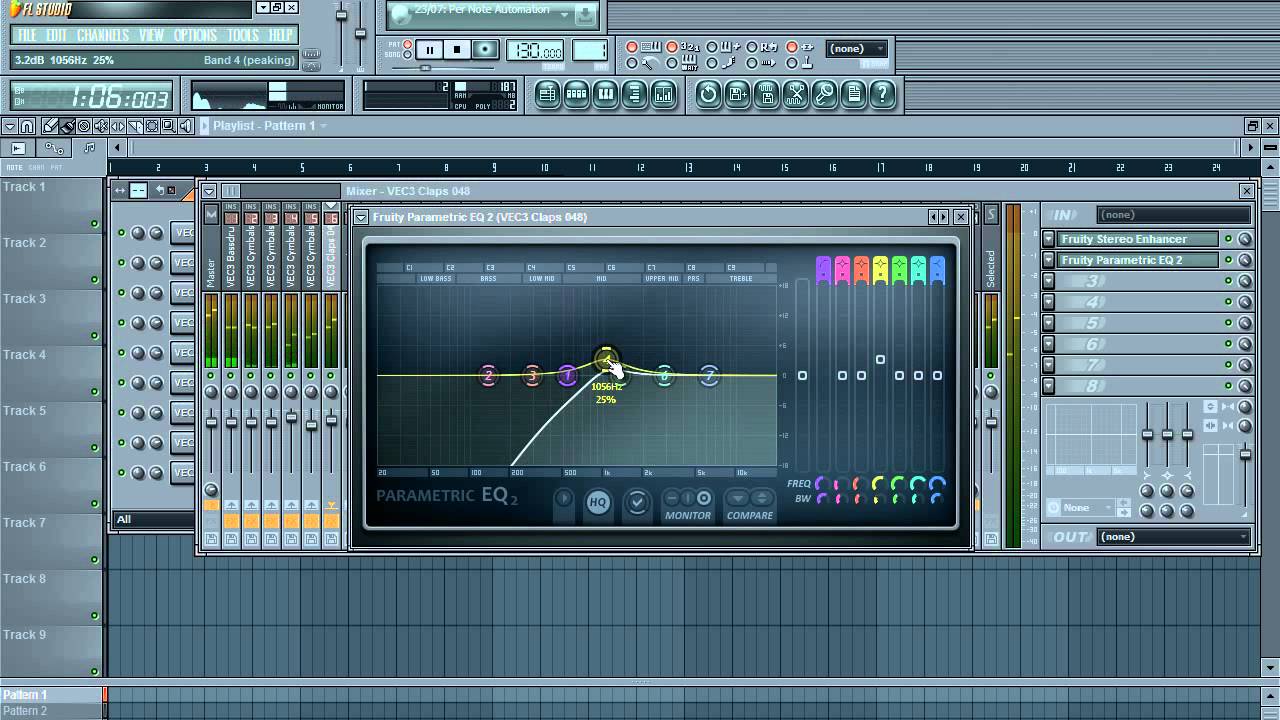Image resolution: width=1280 pixels, height=720 pixels.
Task: Click the checkmark button in Parametric EQ 2
Action: tap(636, 502)
